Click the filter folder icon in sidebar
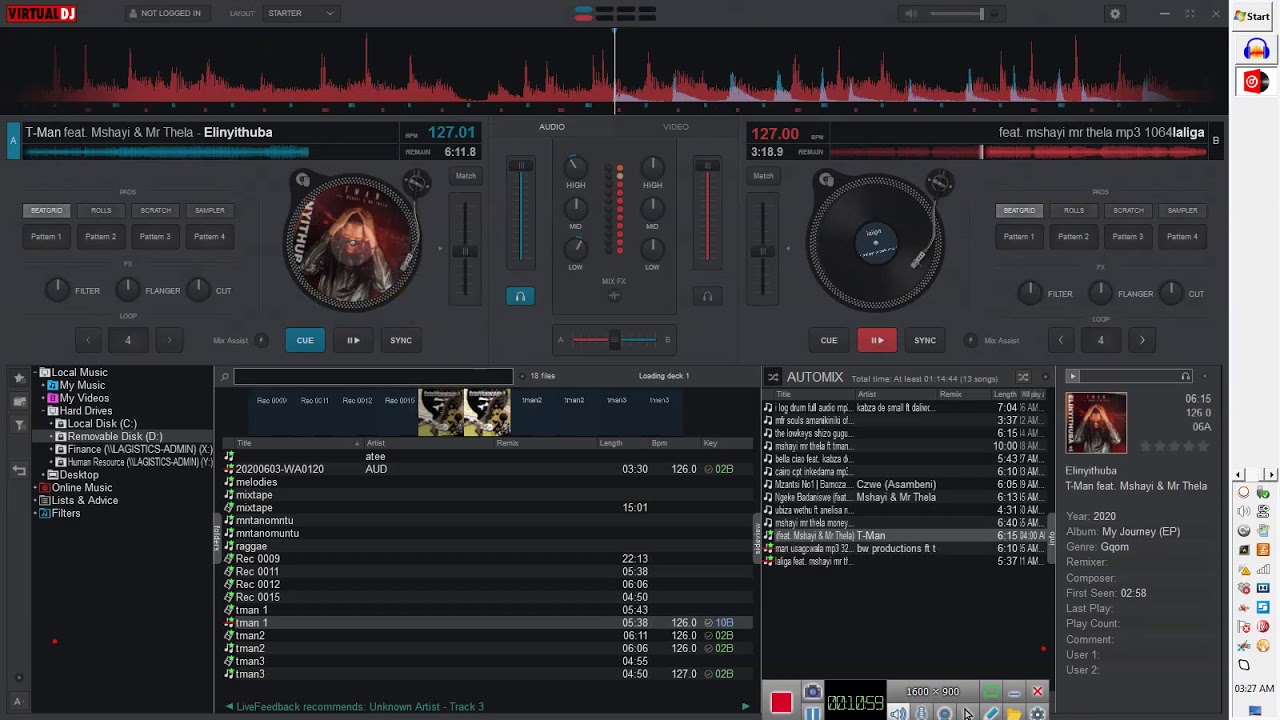Screen dimensions: 1280x720 tap(19, 425)
